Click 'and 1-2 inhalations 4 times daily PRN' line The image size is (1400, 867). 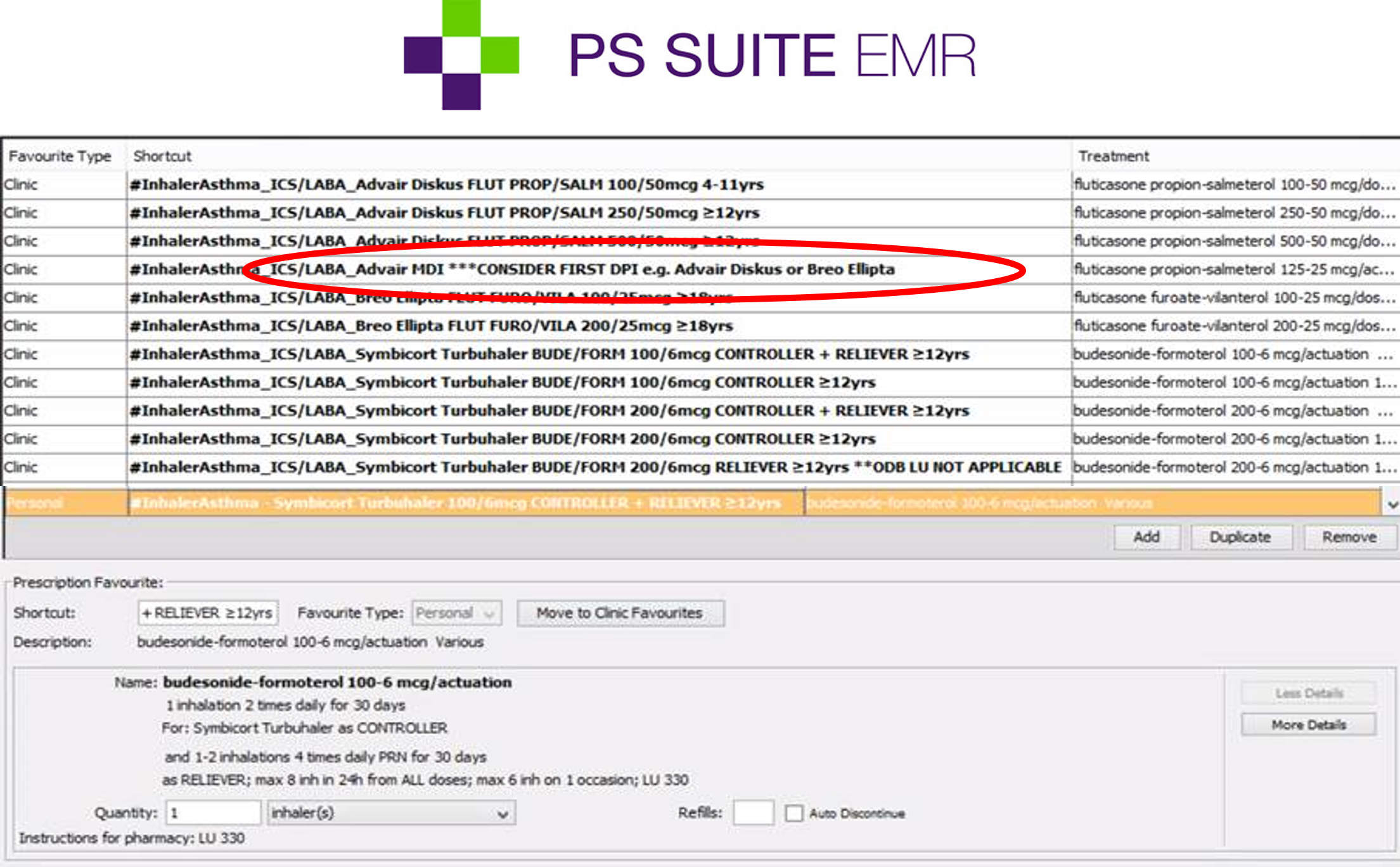tap(325, 757)
